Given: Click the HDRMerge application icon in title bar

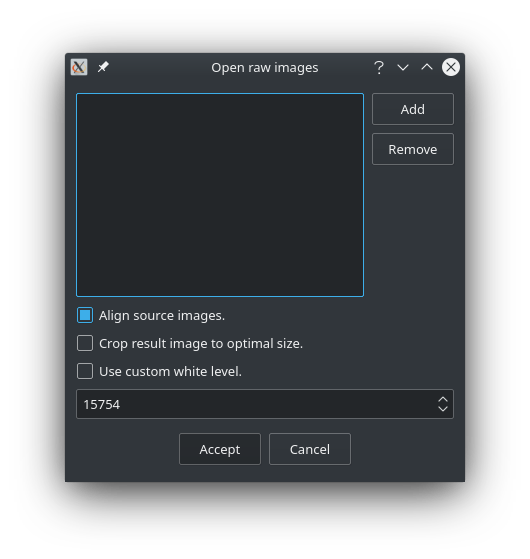Looking at the screenshot, I should coord(79,67).
